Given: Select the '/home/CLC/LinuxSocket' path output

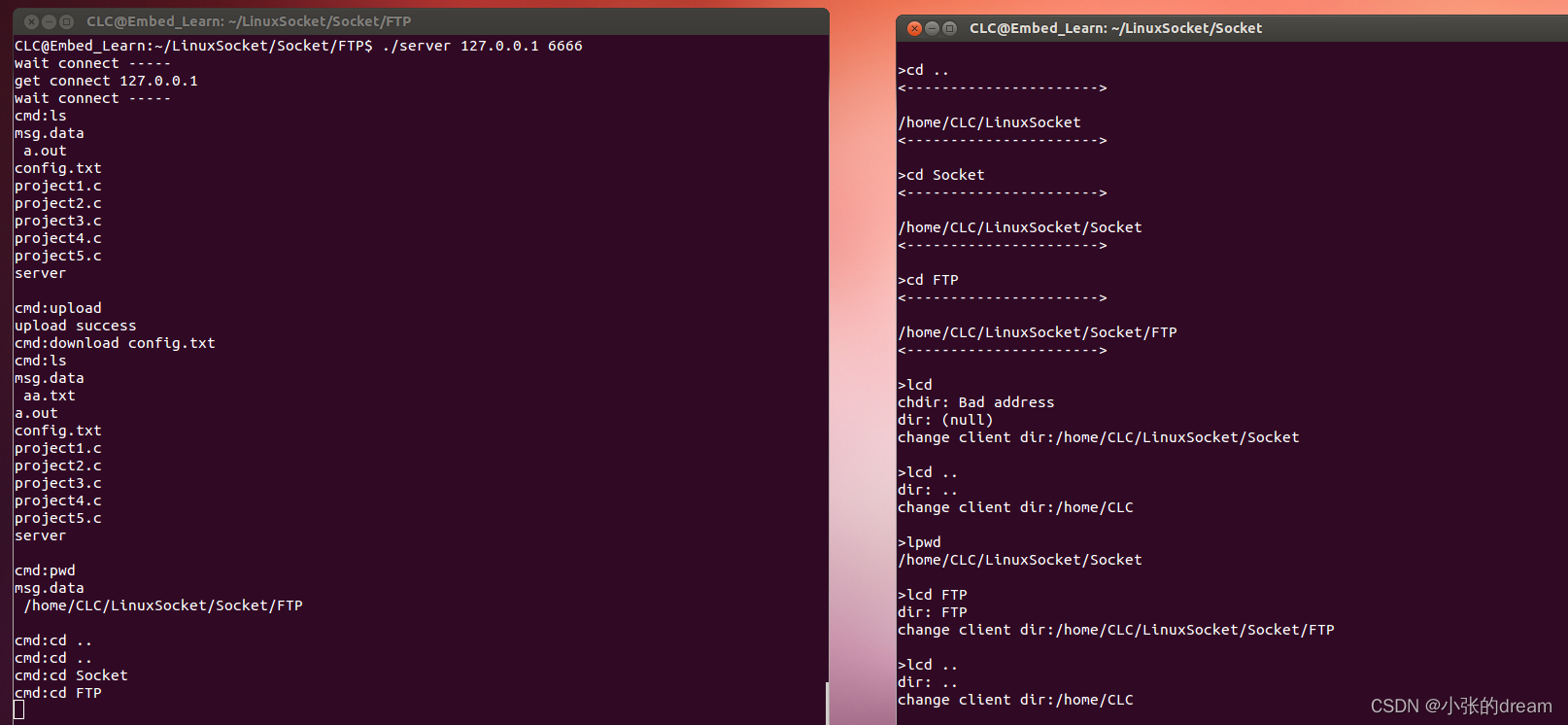Looking at the screenshot, I should coord(989,122).
